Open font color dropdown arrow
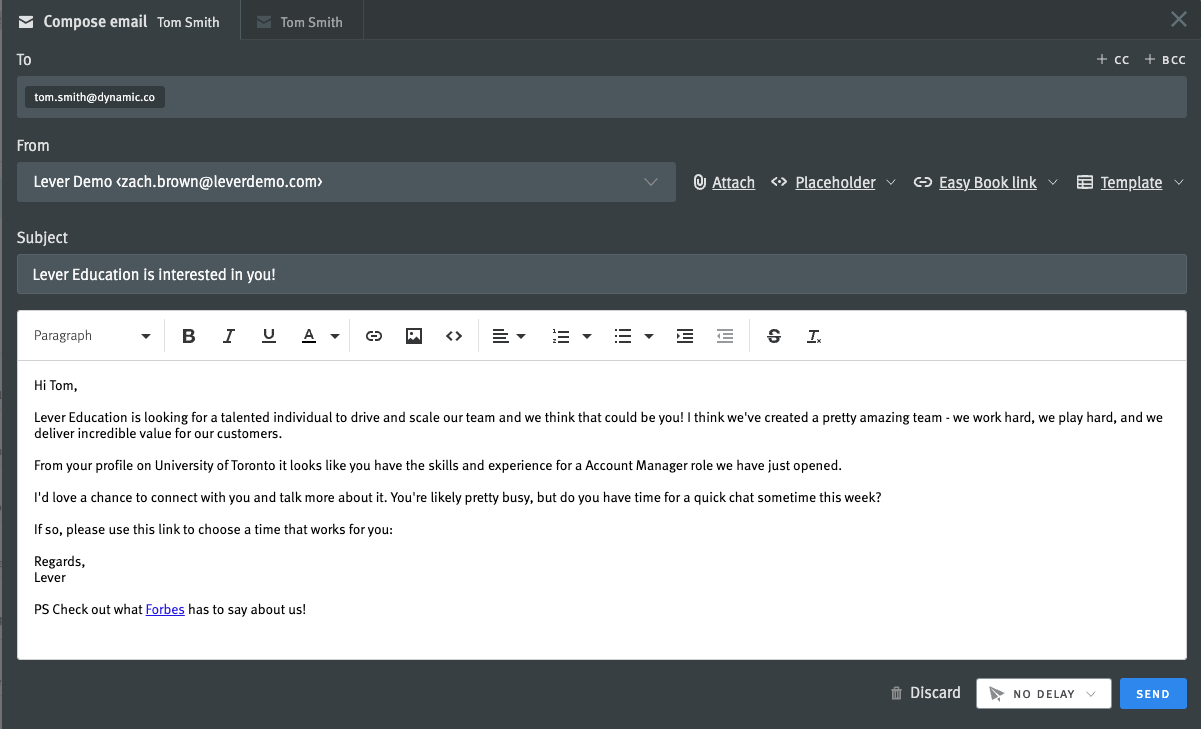The image size is (1201, 729). point(335,336)
